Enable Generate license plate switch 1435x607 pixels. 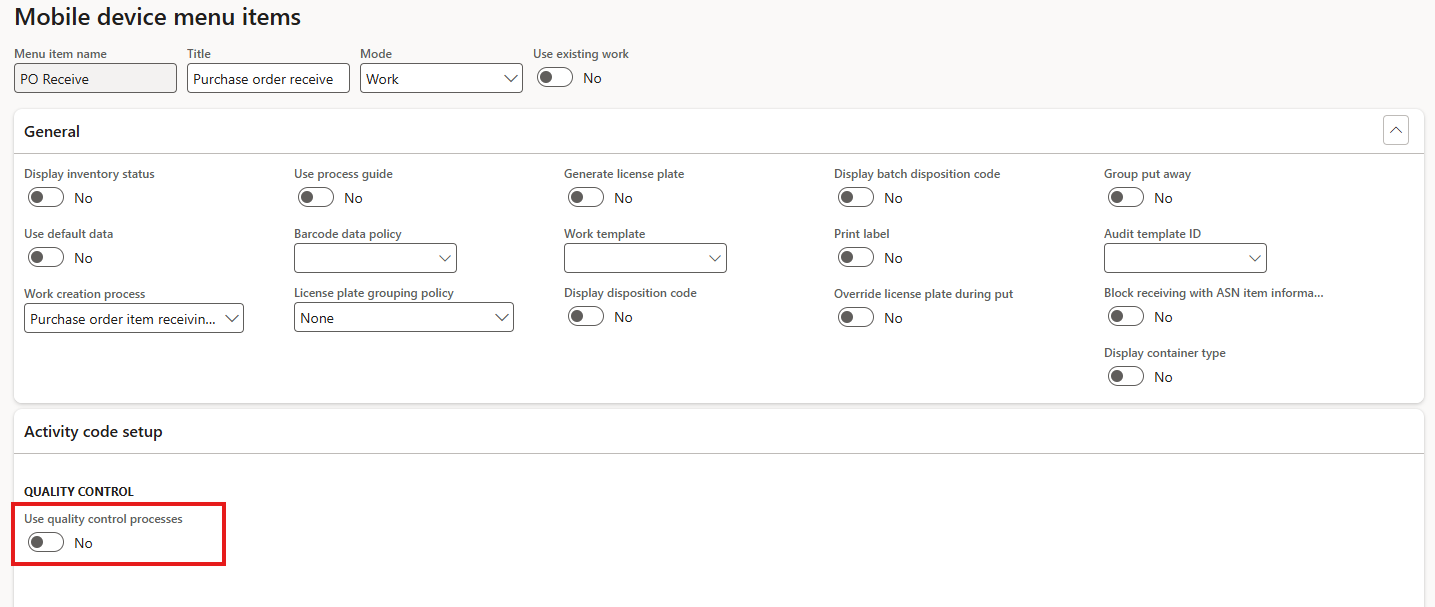click(x=586, y=198)
